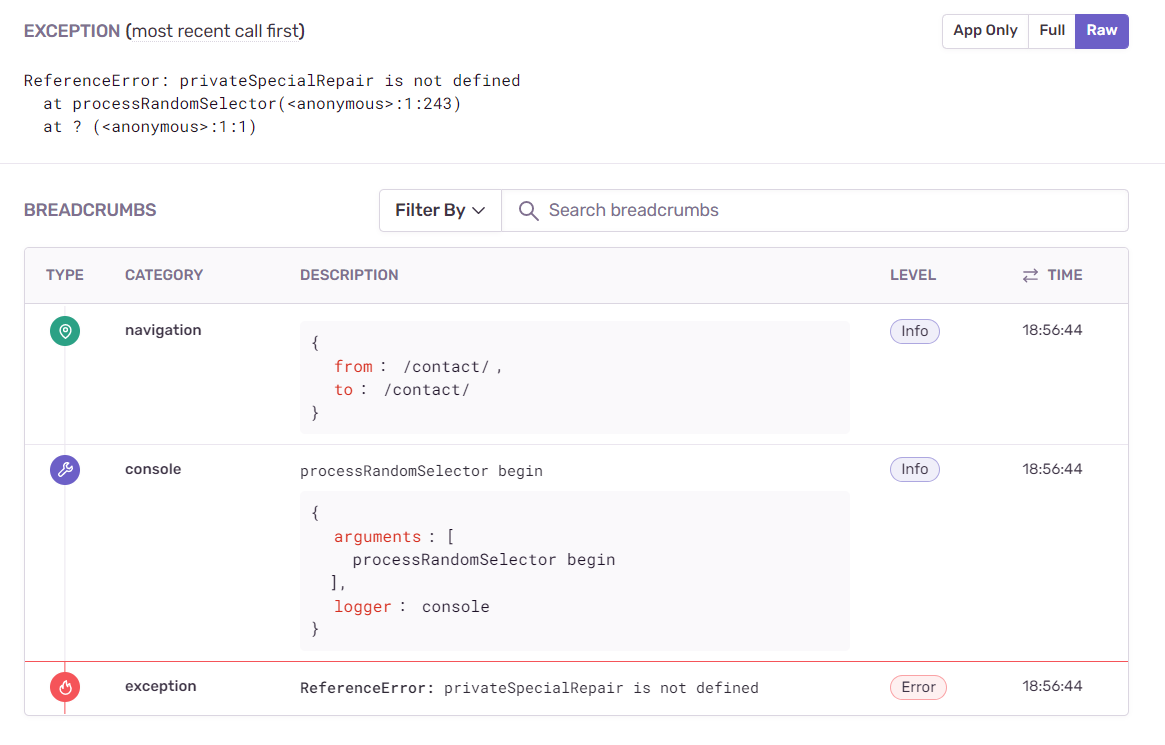
Task: Click the navigation category label
Action: pyautogui.click(x=163, y=330)
